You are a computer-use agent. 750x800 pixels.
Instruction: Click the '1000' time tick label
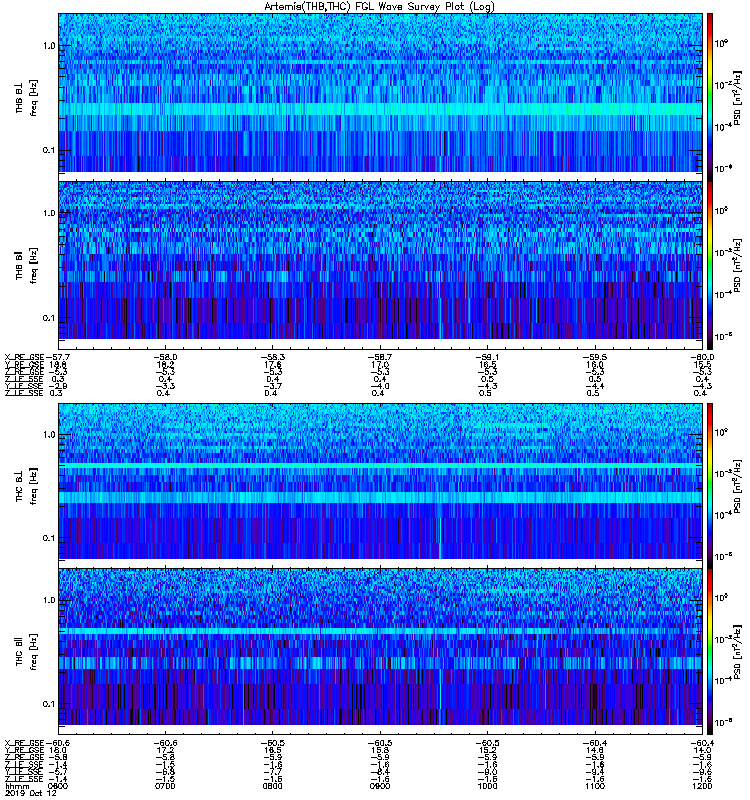[x=487, y=786]
